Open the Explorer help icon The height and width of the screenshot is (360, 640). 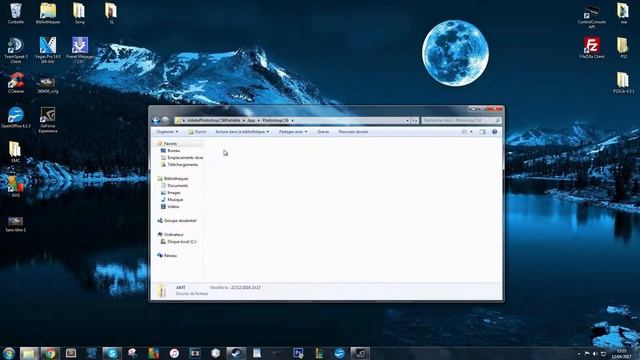(x=494, y=132)
